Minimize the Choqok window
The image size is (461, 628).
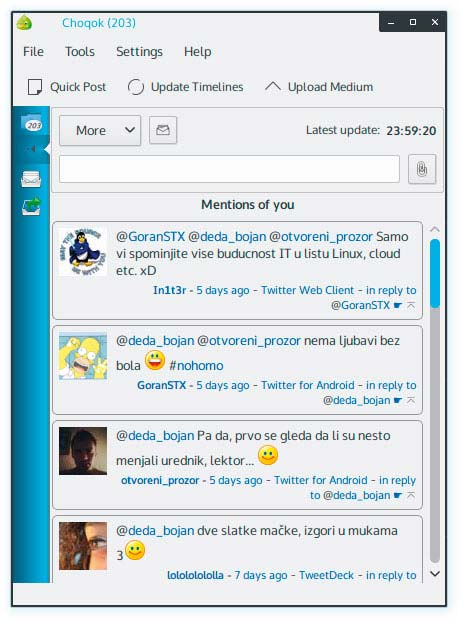[391, 22]
